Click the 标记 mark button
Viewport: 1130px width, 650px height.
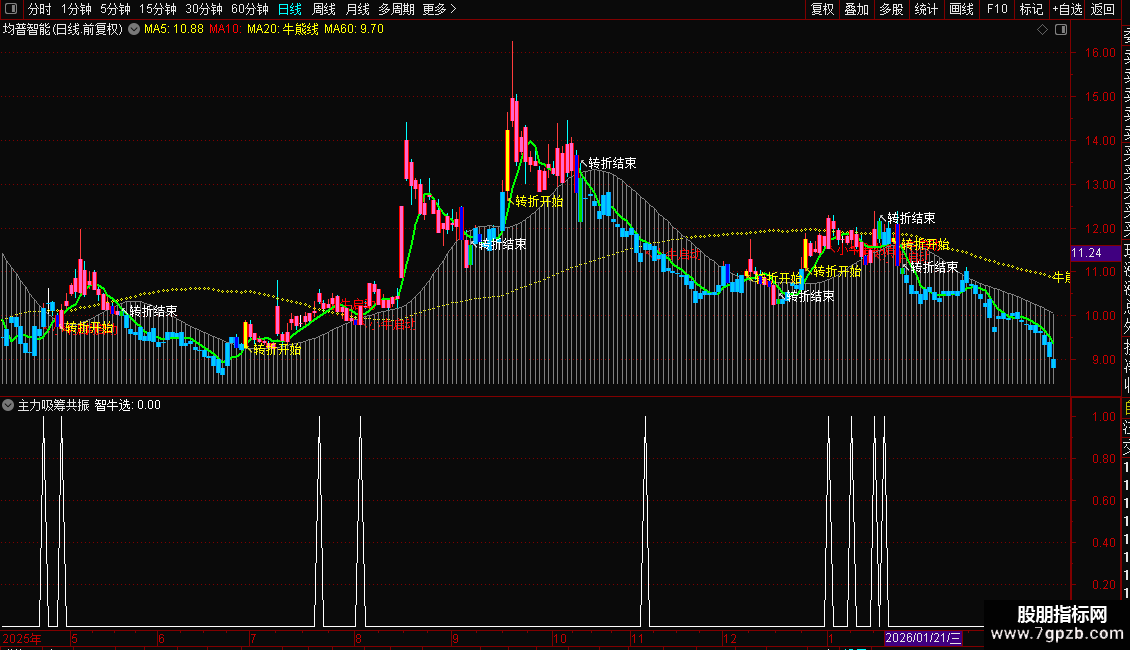point(1031,9)
